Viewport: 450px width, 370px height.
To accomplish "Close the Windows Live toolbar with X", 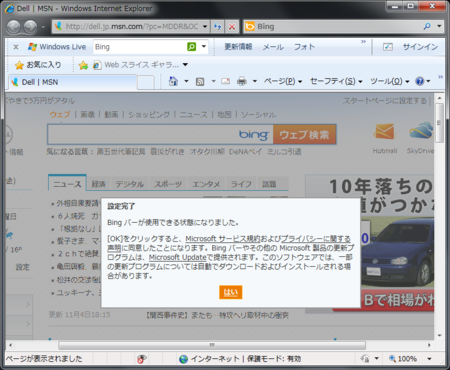I will pos(16,47).
